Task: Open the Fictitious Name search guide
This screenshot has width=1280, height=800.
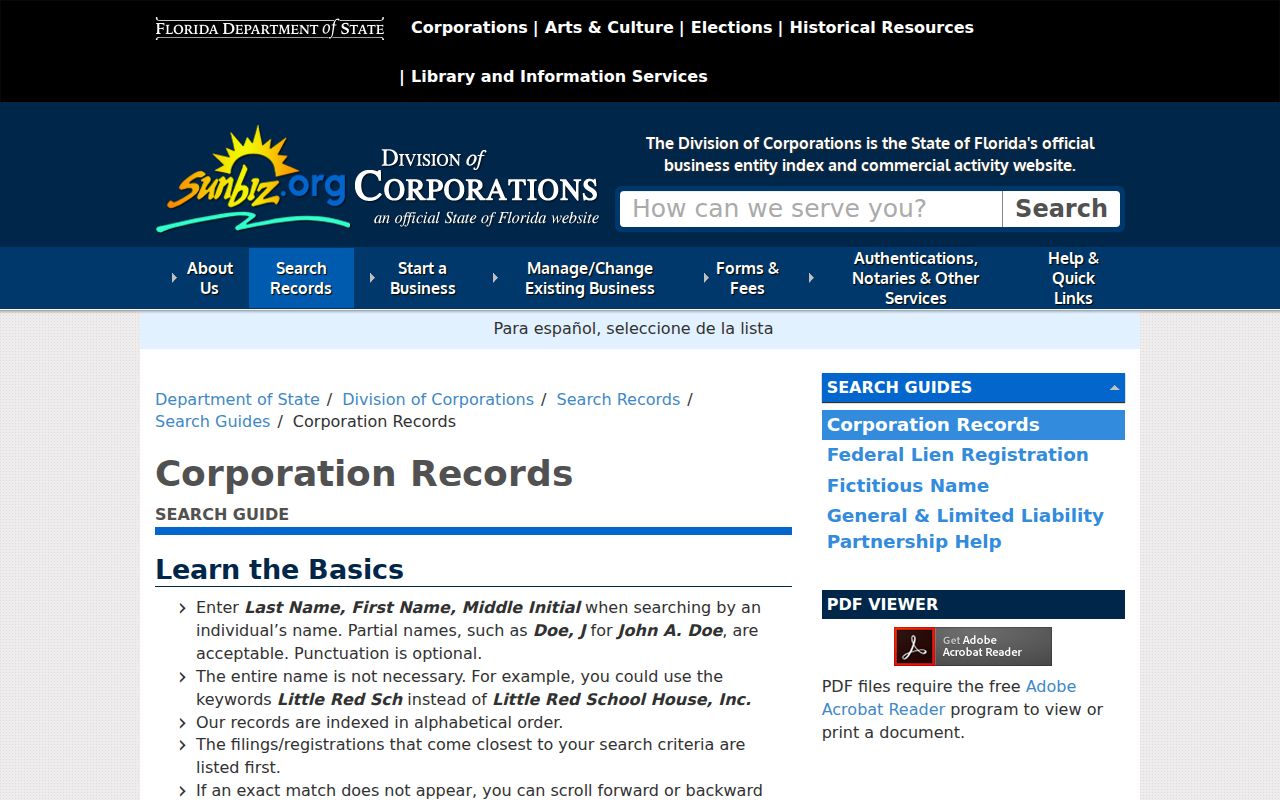Action: [x=908, y=485]
